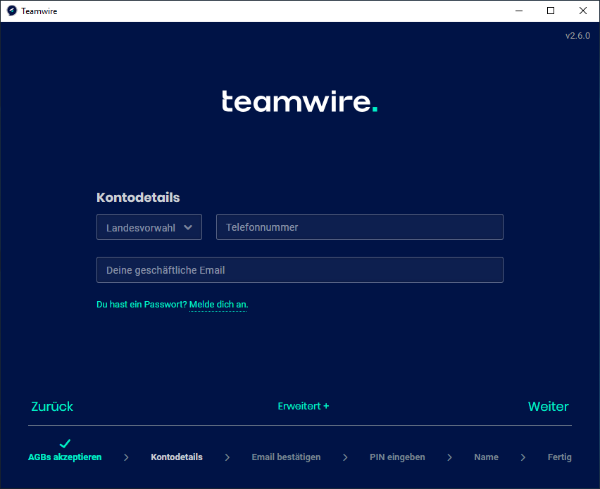Select the Kontodetails step label

click(176, 457)
